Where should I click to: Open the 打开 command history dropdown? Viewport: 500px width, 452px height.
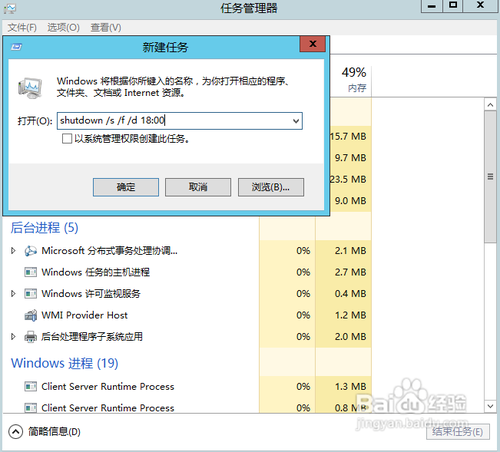click(x=296, y=121)
